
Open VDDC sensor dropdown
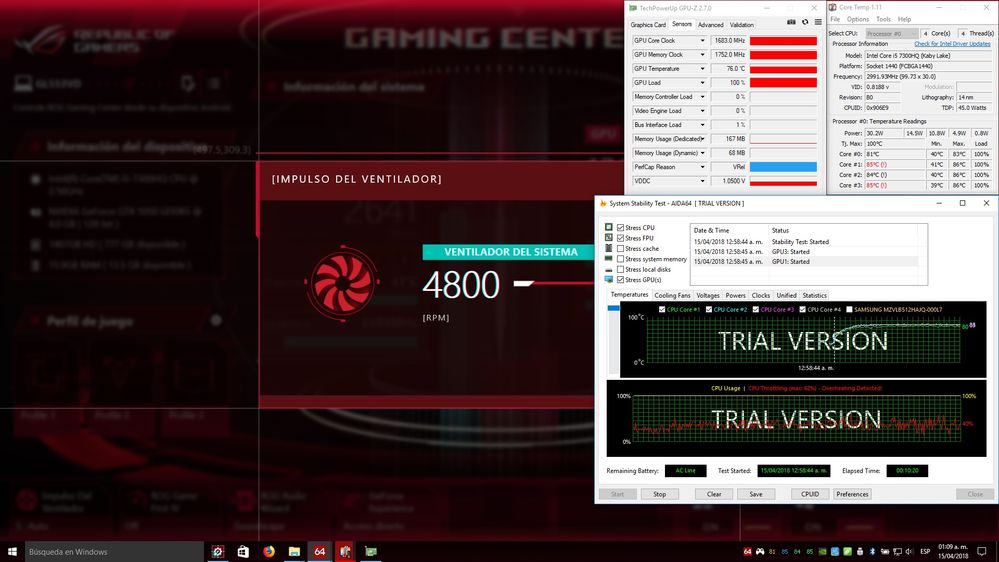click(703, 181)
